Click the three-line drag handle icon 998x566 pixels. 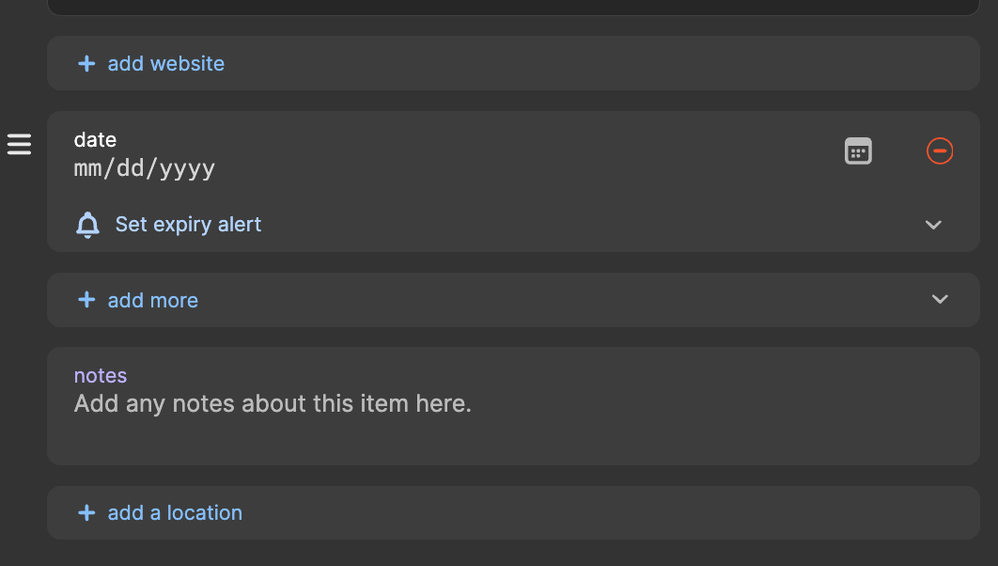click(20, 145)
